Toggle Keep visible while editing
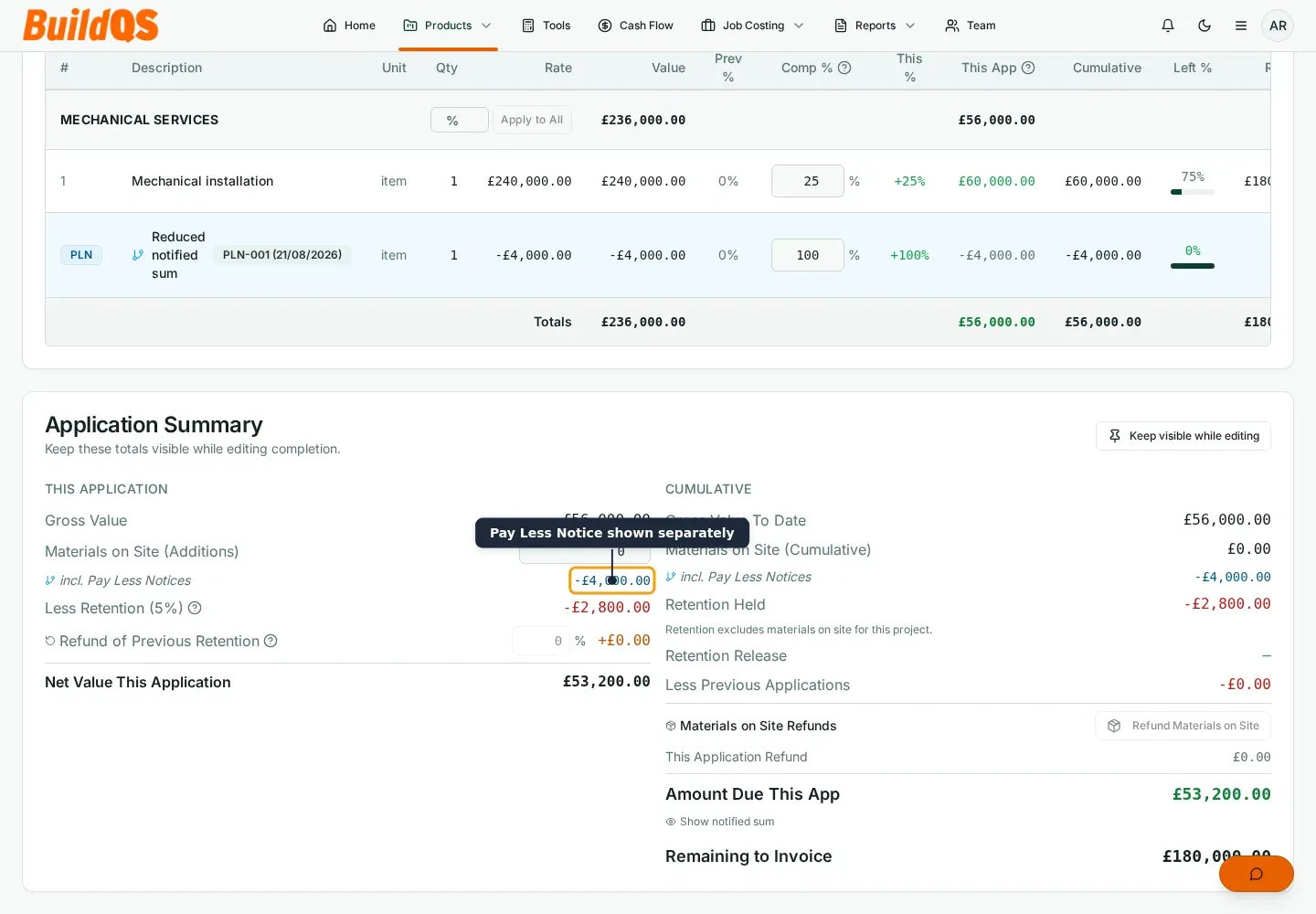The image size is (1316, 914). pyautogui.click(x=1183, y=436)
